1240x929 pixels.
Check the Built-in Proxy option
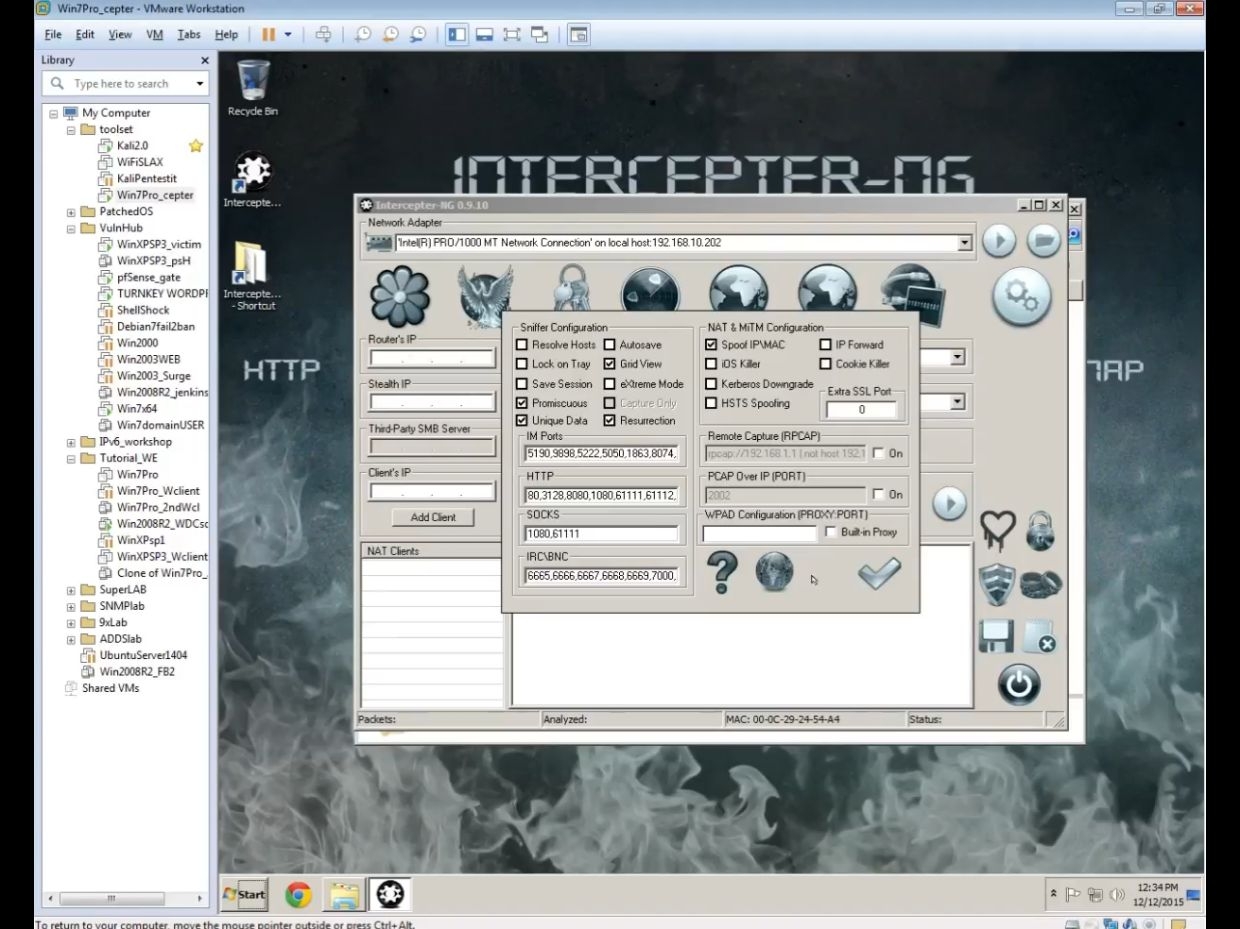click(830, 532)
